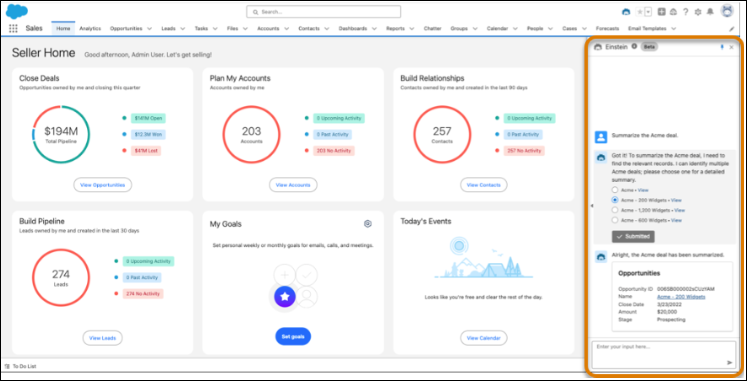Collapse Einstein panel with side arrow
The width and height of the screenshot is (747, 381).
tap(592, 206)
